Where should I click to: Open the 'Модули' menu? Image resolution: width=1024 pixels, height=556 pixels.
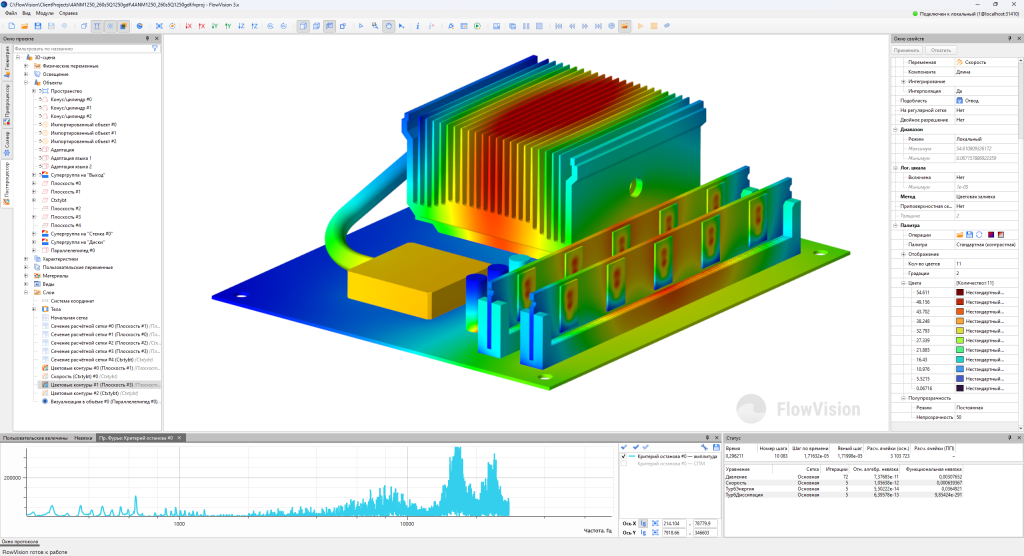coord(45,13)
